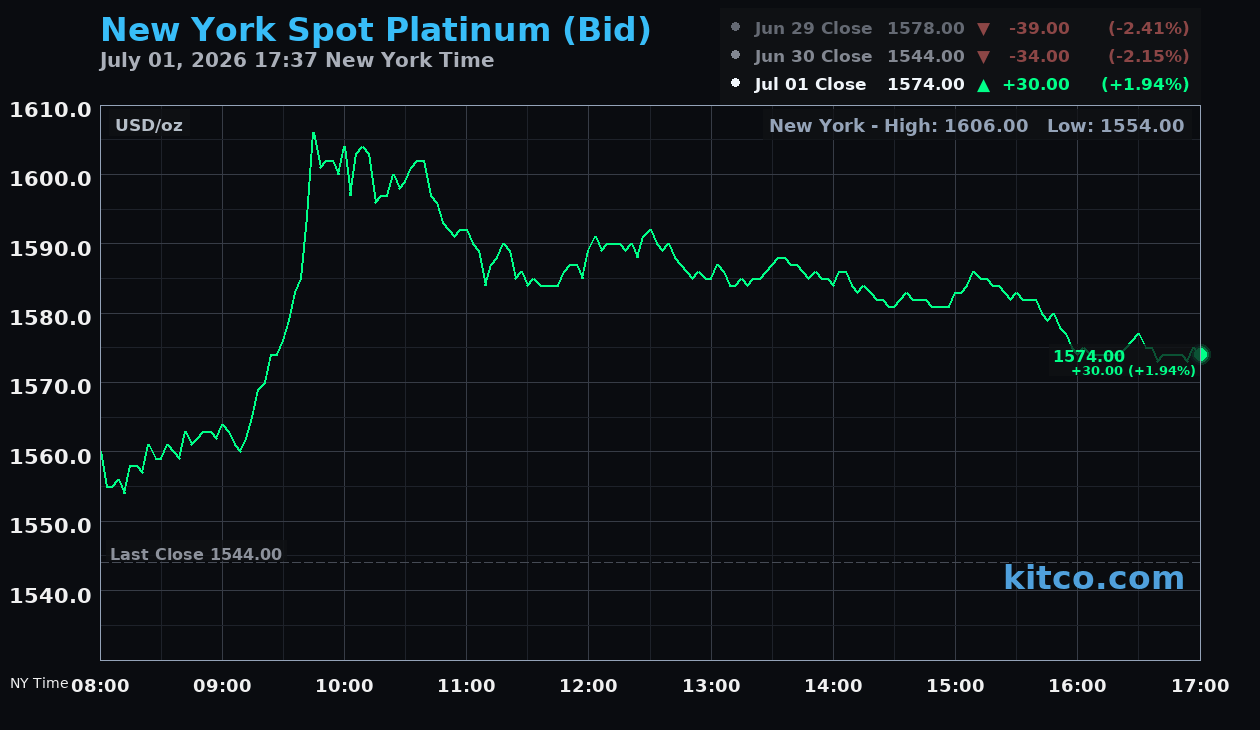1260x730 pixels.
Task: Click the July 01, 2026 17:37 timestamp
Action: point(297,60)
